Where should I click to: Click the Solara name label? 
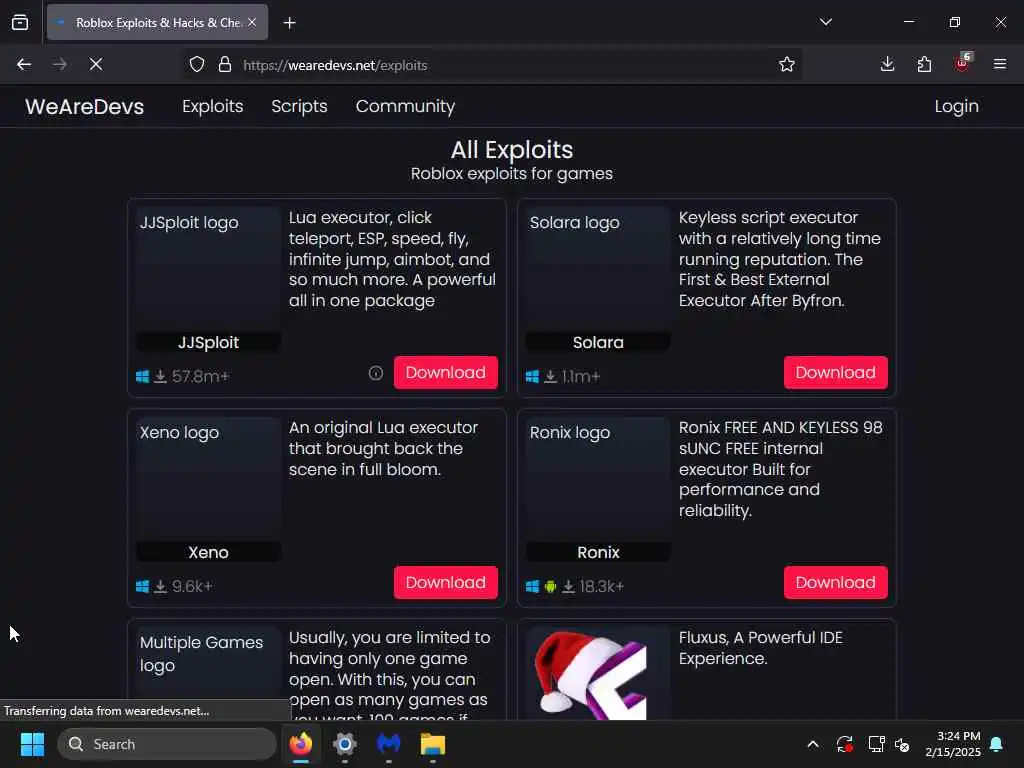coord(598,342)
